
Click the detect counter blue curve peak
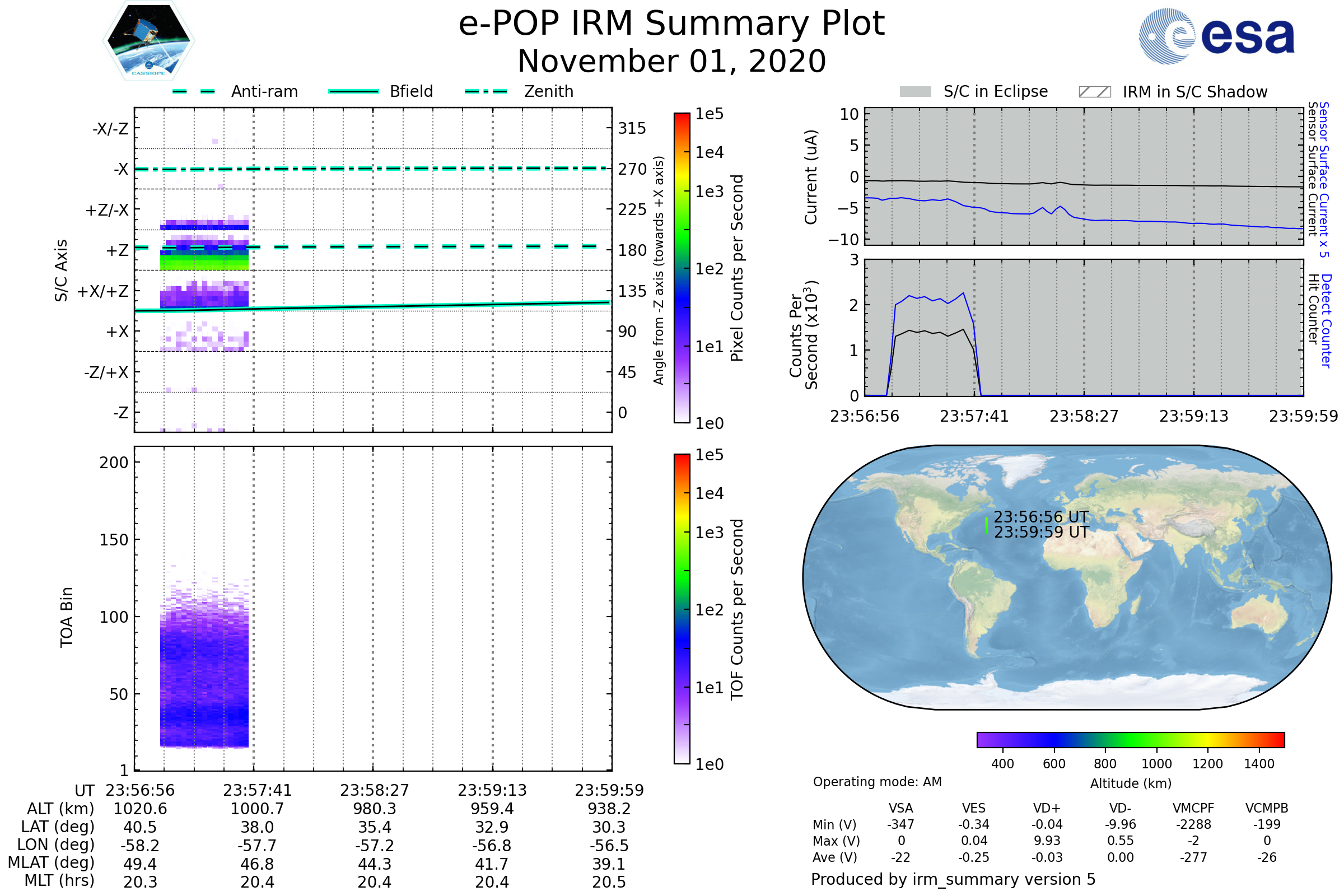click(x=963, y=293)
